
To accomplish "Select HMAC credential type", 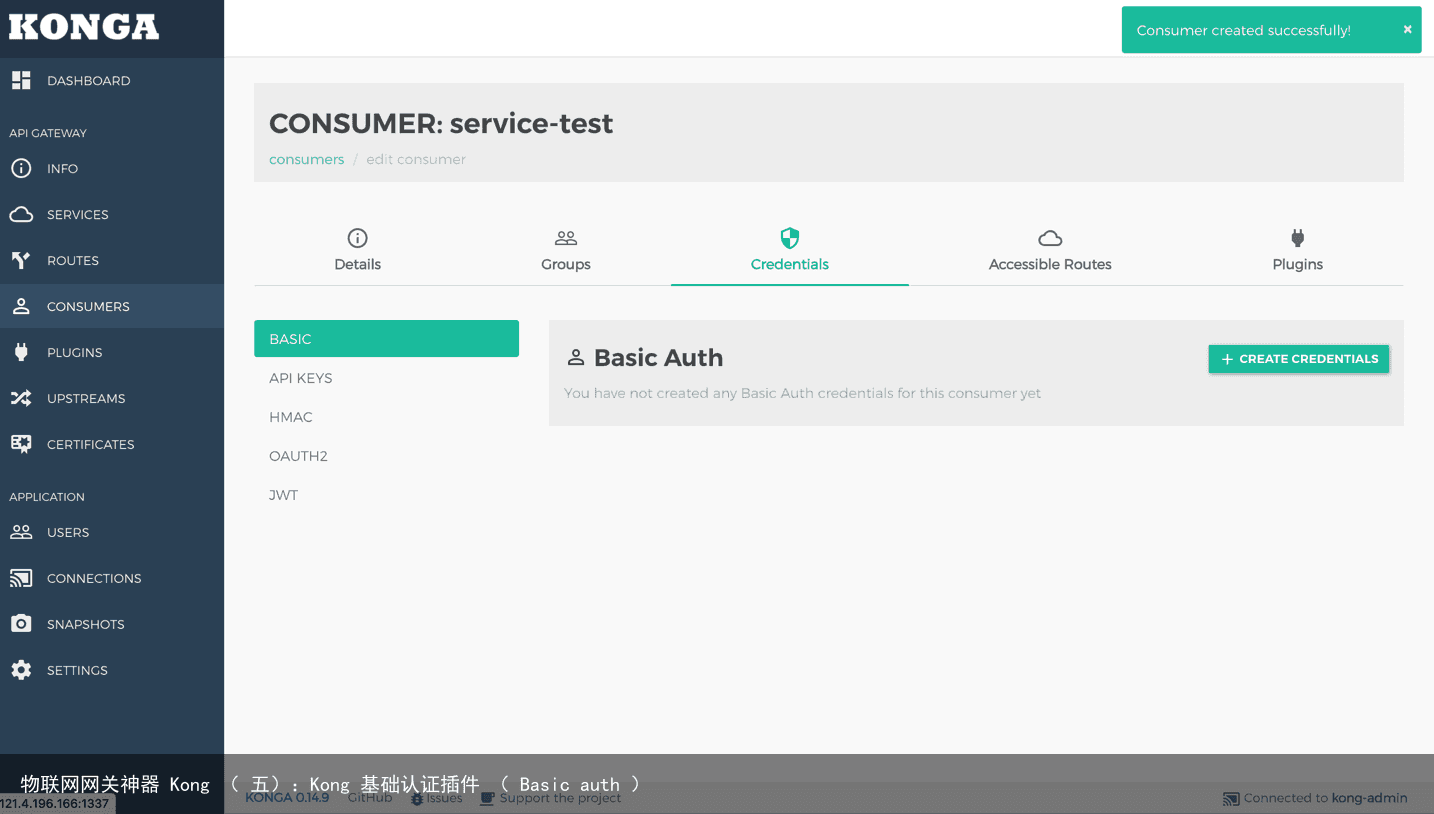I will coord(386,417).
